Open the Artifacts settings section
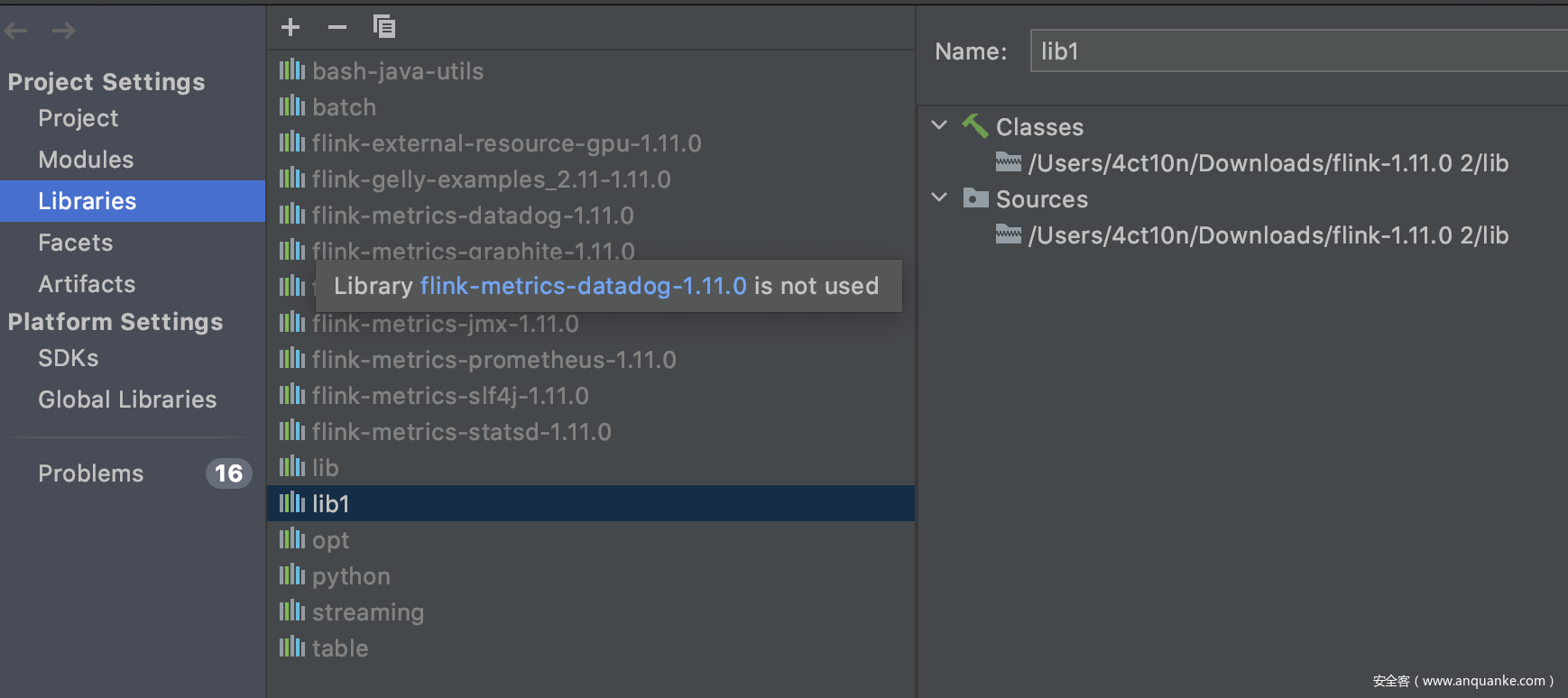Screen dimensions: 1568x698 (x=87, y=284)
